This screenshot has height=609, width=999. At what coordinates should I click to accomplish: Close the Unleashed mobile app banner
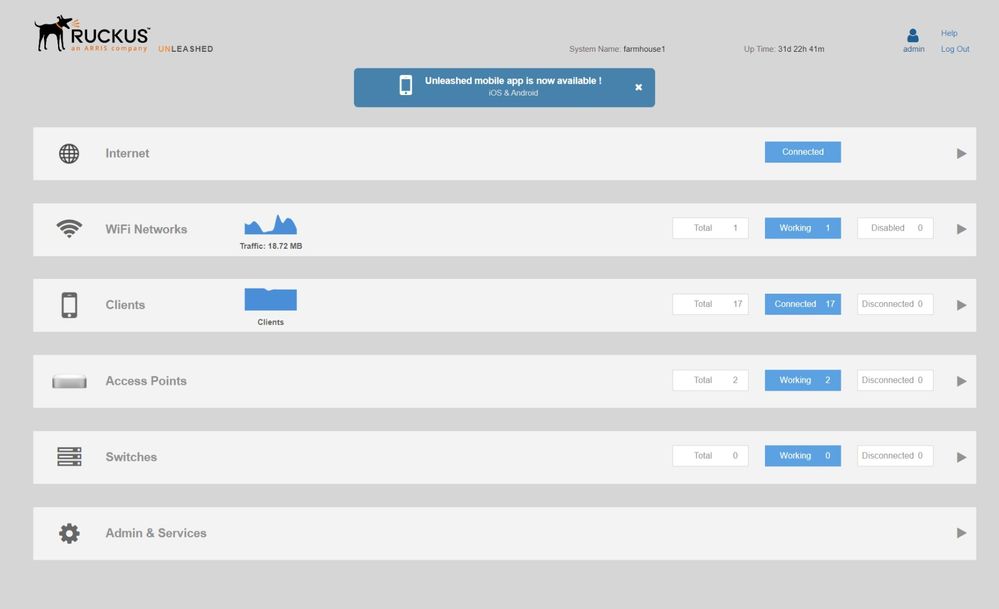pos(639,87)
